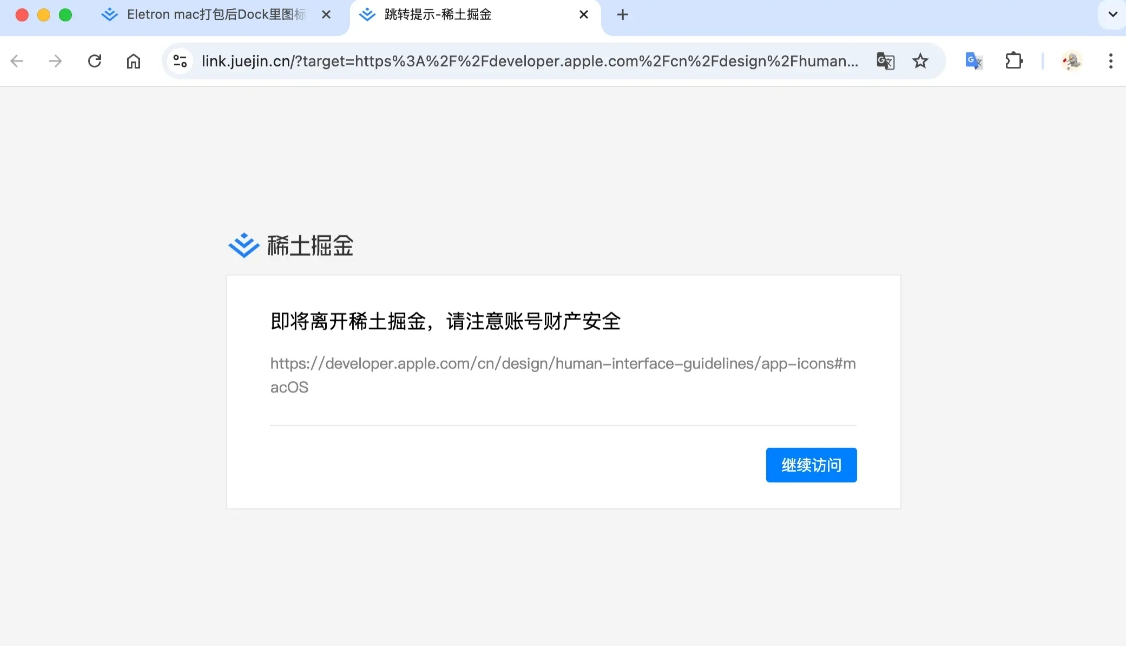This screenshot has width=1126, height=646.
Task: Go back to the previous page
Action: [x=17, y=61]
